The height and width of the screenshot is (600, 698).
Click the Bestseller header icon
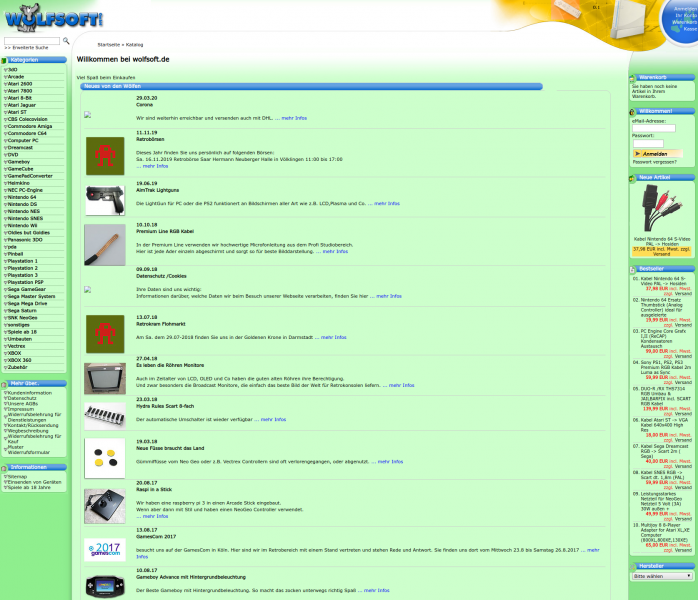[633, 269]
